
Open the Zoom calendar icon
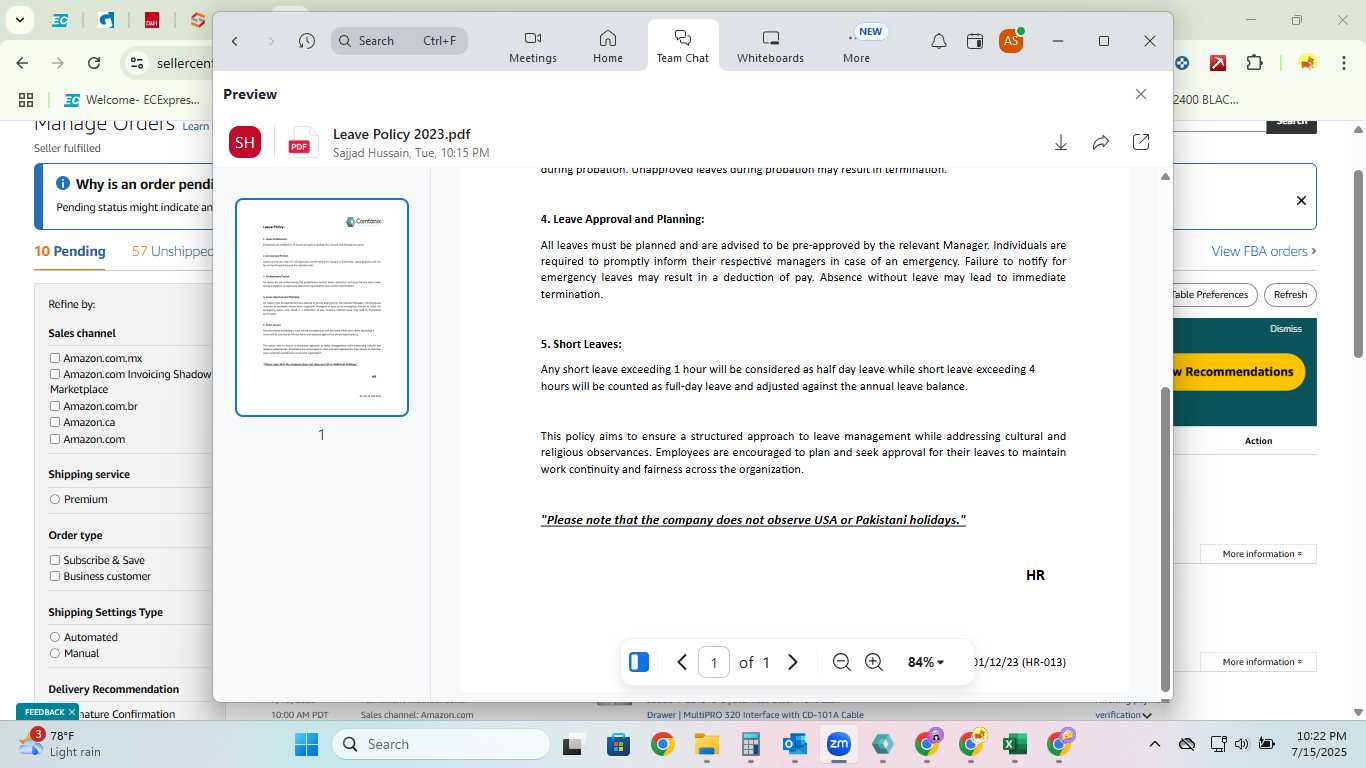(975, 41)
